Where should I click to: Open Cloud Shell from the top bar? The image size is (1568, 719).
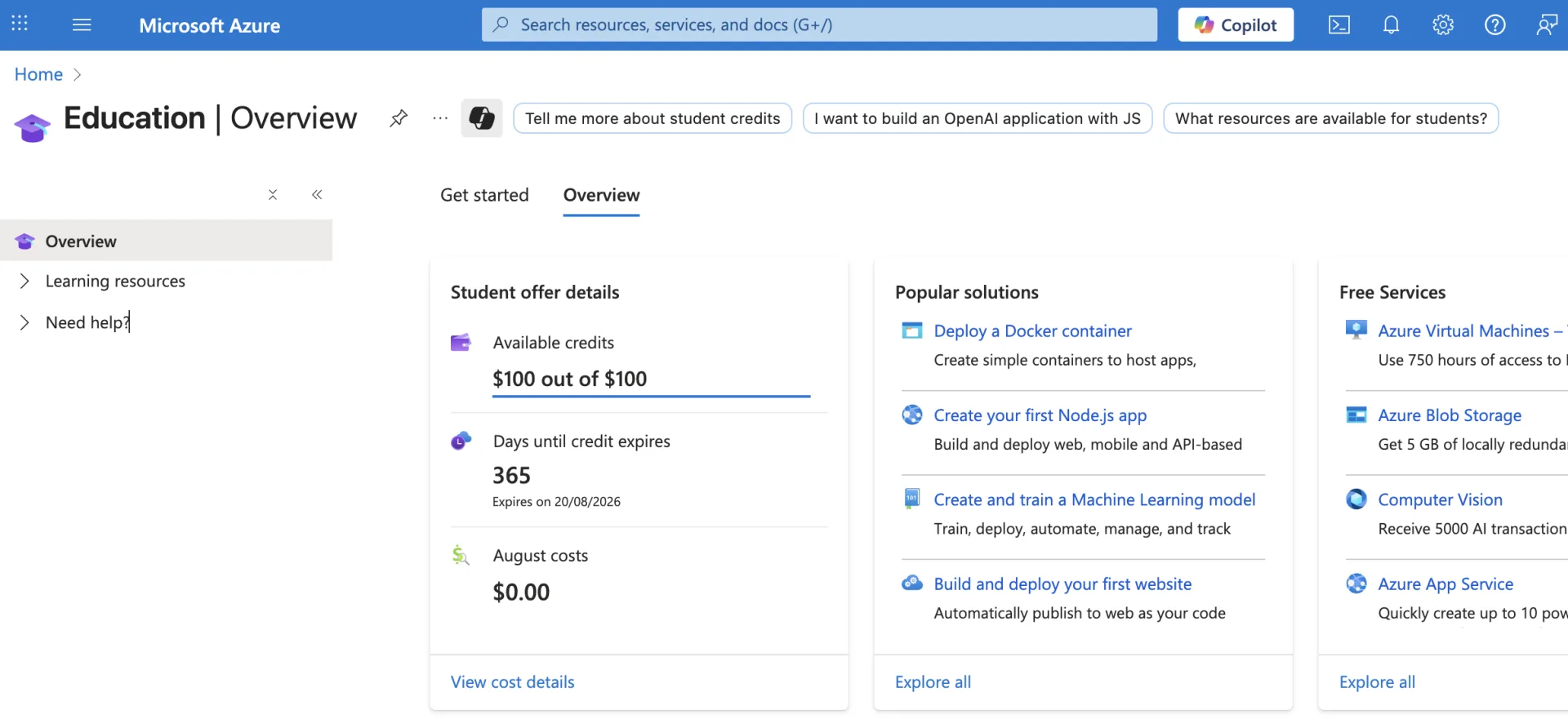click(x=1339, y=24)
